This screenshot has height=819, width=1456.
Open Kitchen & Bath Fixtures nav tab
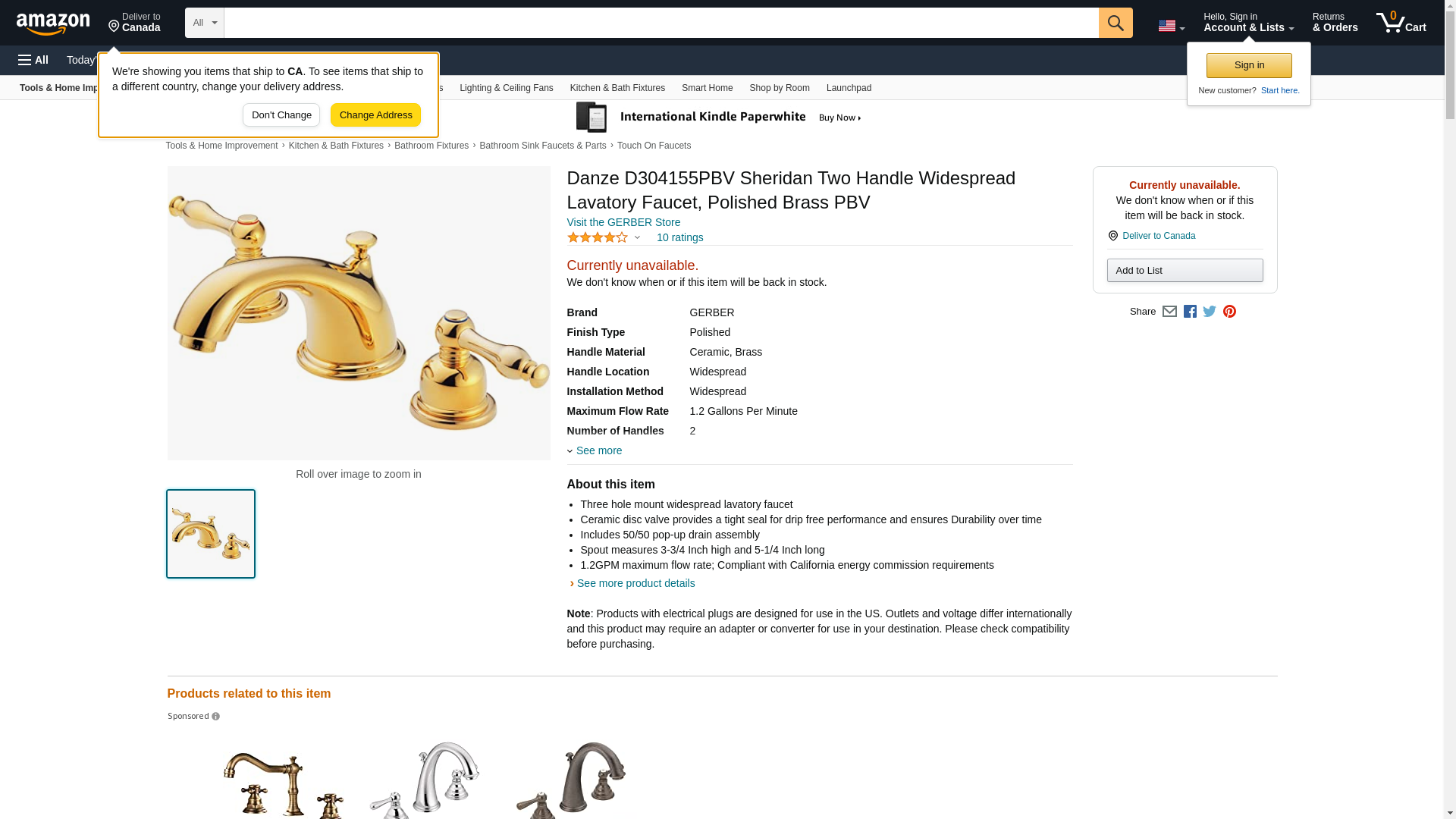tap(617, 88)
